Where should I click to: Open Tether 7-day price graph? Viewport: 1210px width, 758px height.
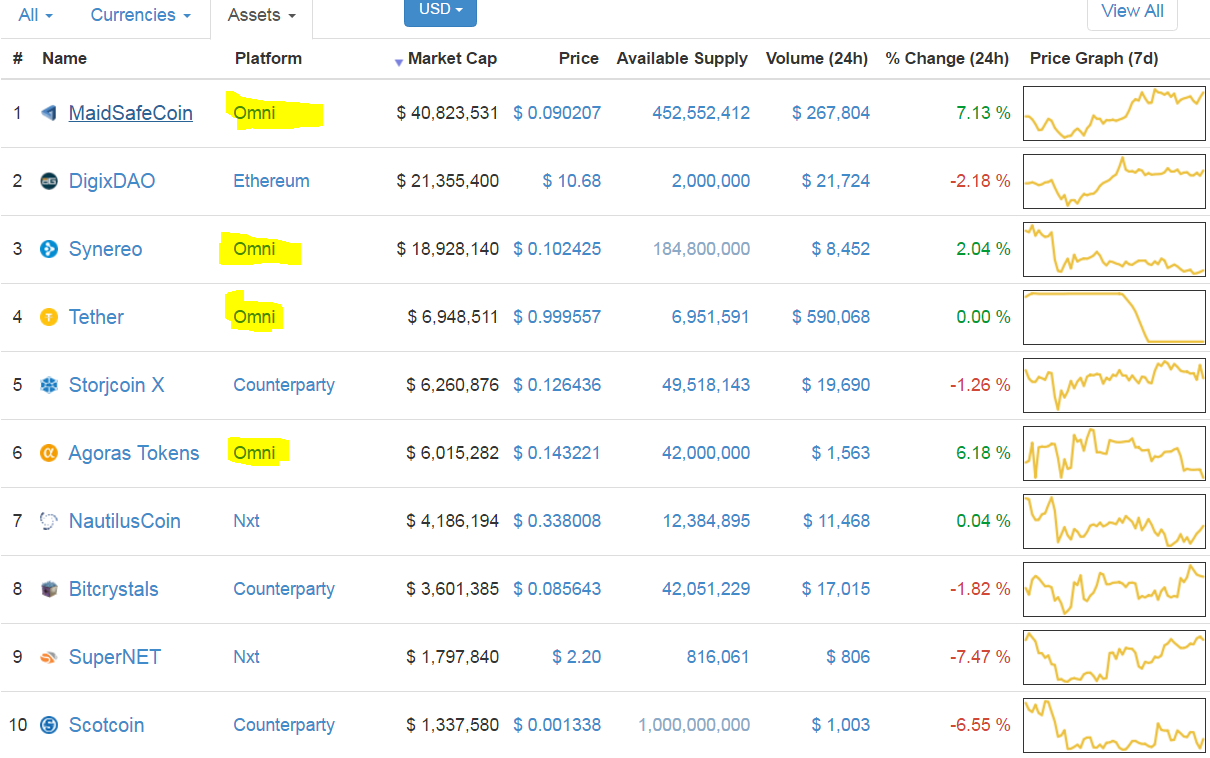pos(1114,317)
